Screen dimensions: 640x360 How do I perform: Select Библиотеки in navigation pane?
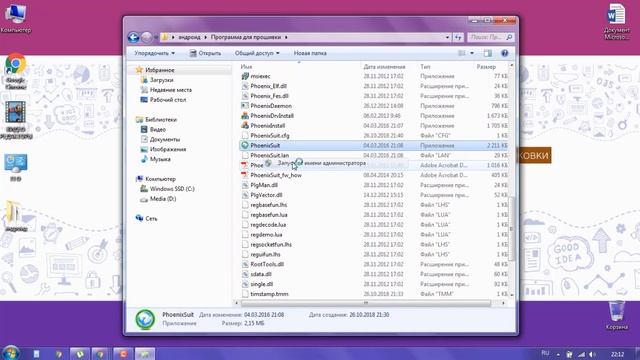click(161, 120)
